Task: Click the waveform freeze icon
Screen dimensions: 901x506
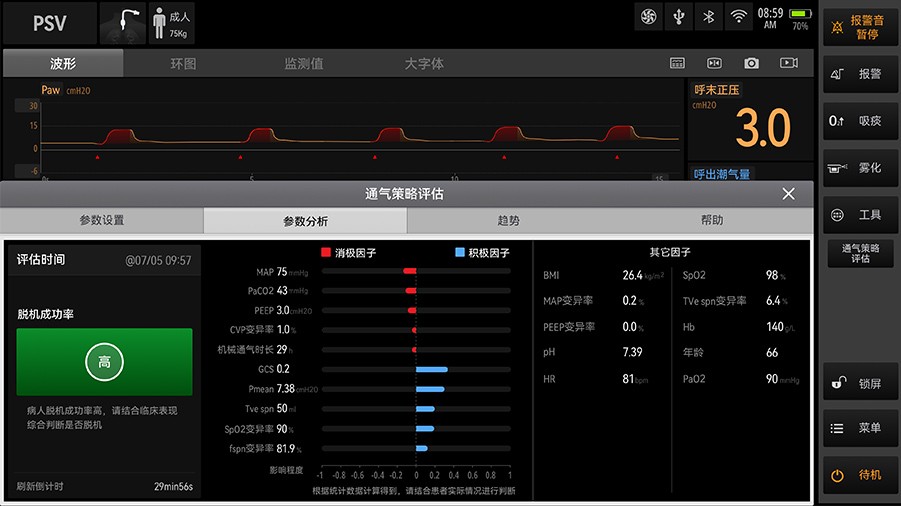Action: 714,63
